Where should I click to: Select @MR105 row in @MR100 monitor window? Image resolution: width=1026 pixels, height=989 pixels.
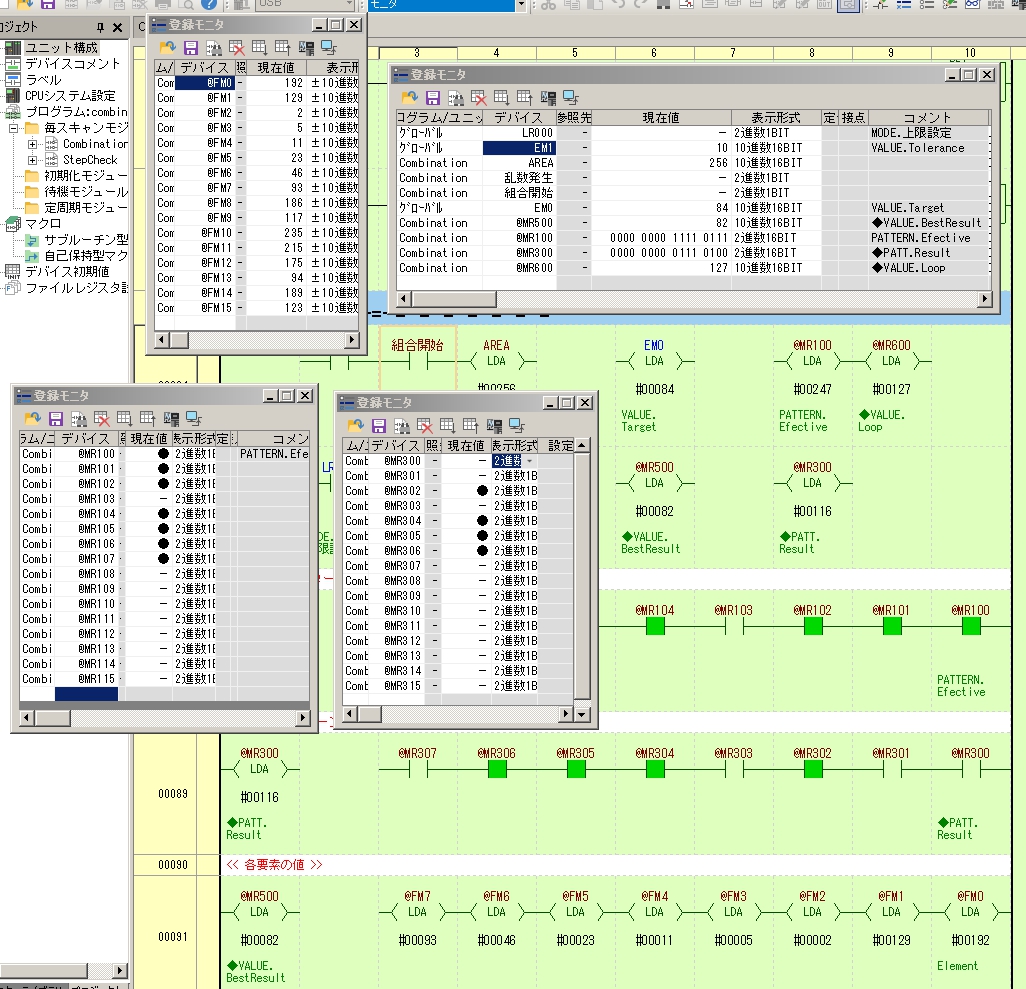point(164,529)
